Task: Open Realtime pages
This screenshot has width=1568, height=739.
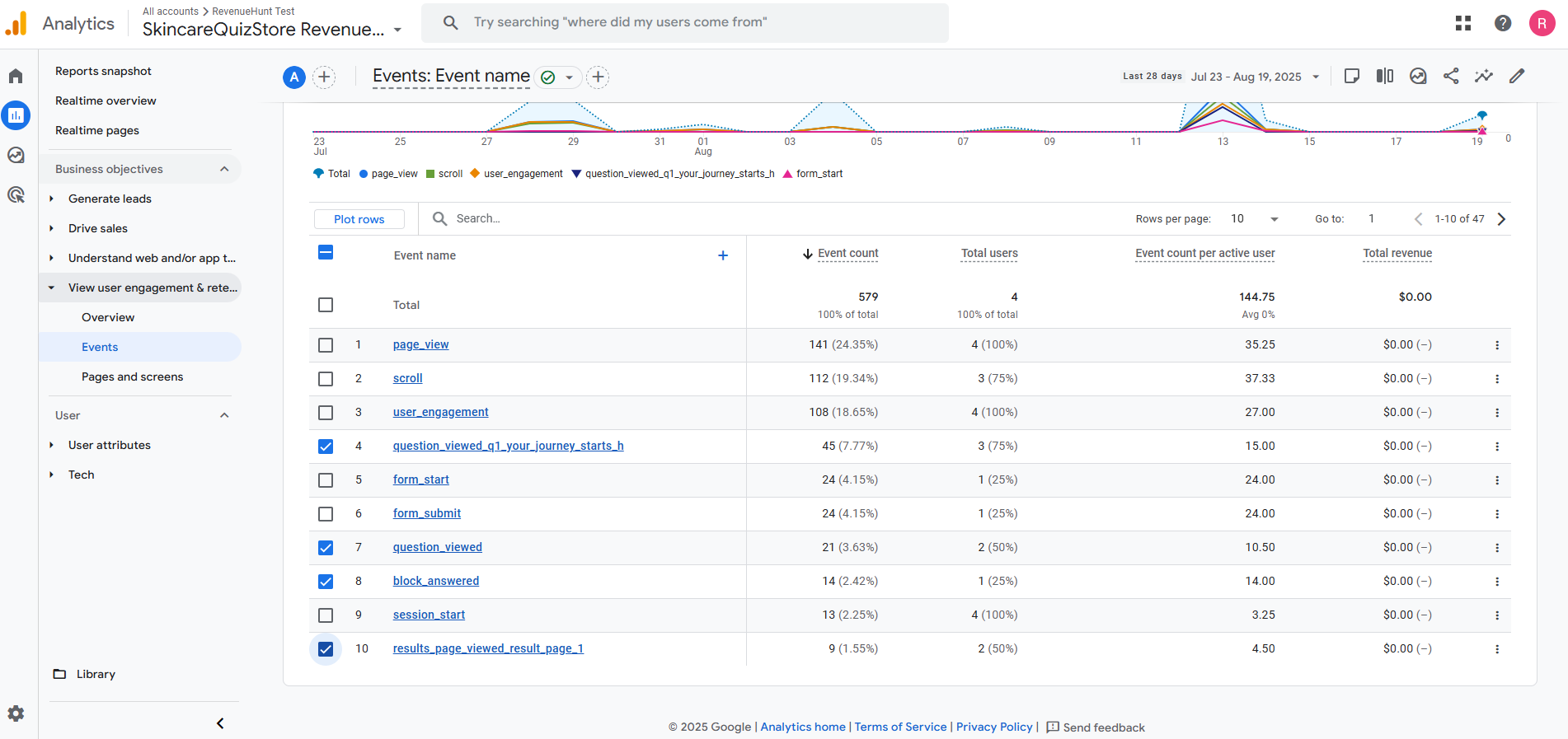Action: [x=97, y=130]
